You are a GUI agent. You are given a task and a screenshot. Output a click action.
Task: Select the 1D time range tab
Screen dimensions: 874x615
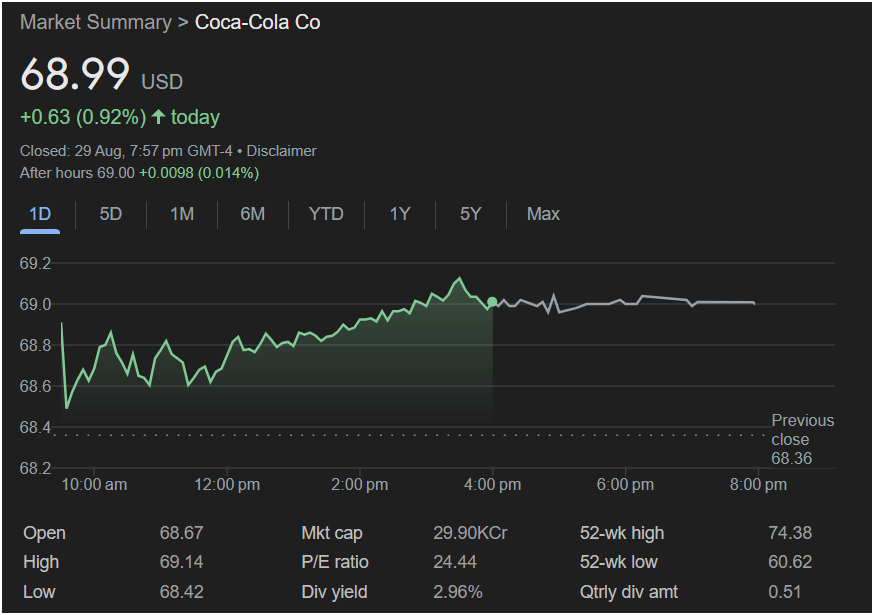point(40,214)
